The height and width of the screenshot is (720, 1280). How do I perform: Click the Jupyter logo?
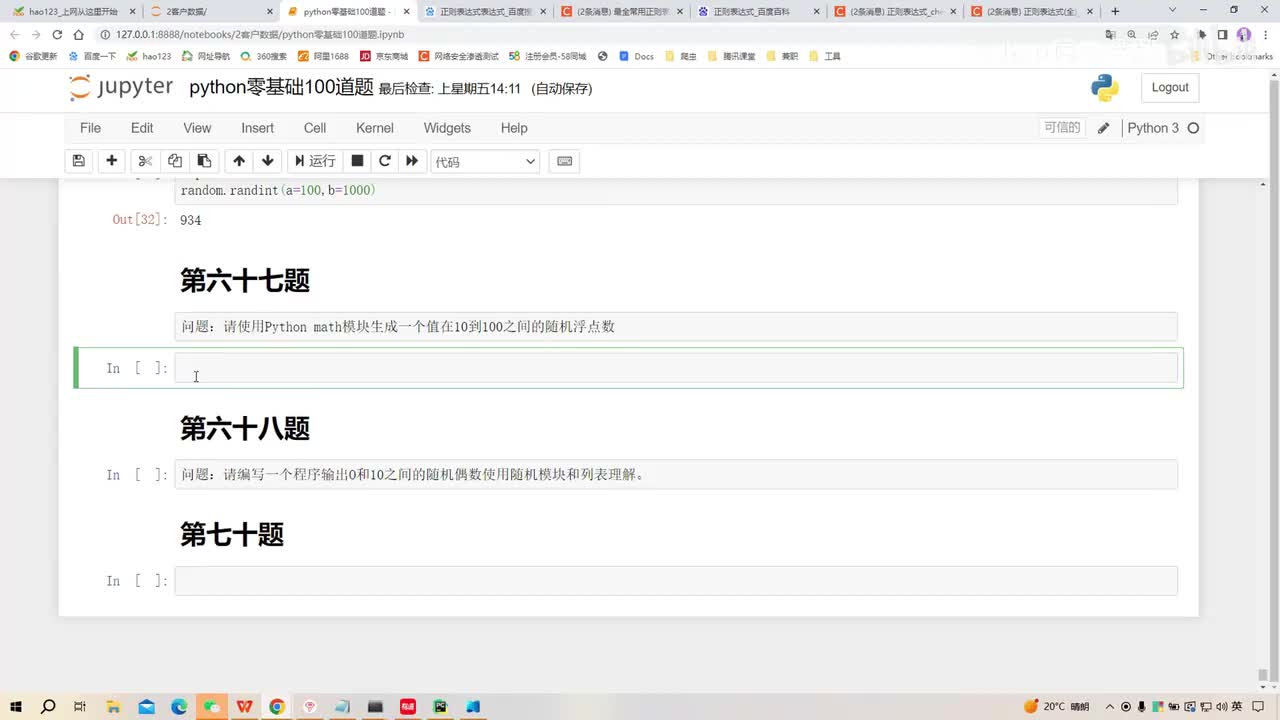(121, 88)
